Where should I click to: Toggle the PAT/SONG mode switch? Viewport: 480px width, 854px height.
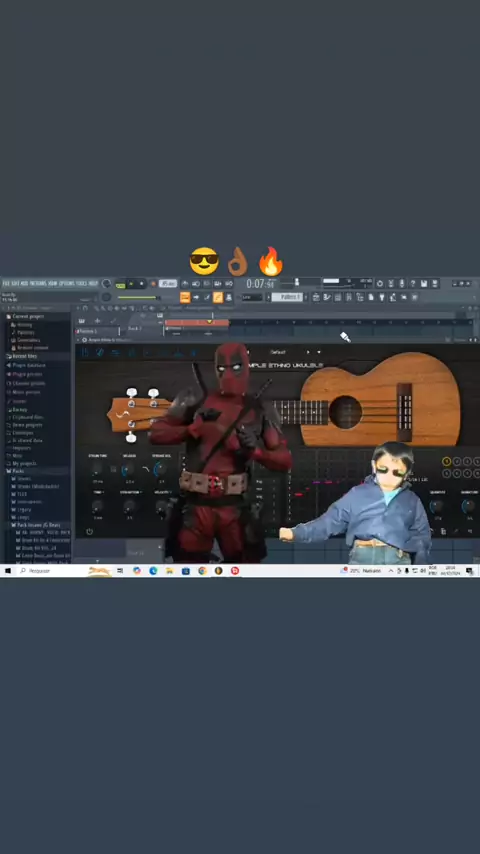[120, 284]
